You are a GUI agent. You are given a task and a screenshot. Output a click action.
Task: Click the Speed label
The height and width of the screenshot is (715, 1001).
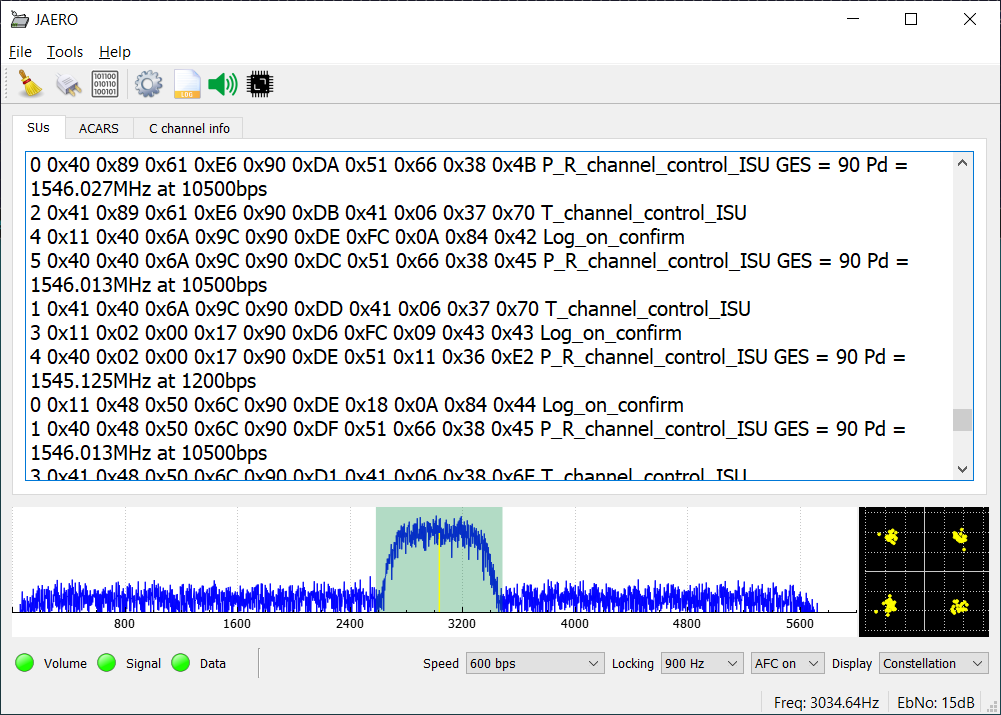[x=440, y=663]
